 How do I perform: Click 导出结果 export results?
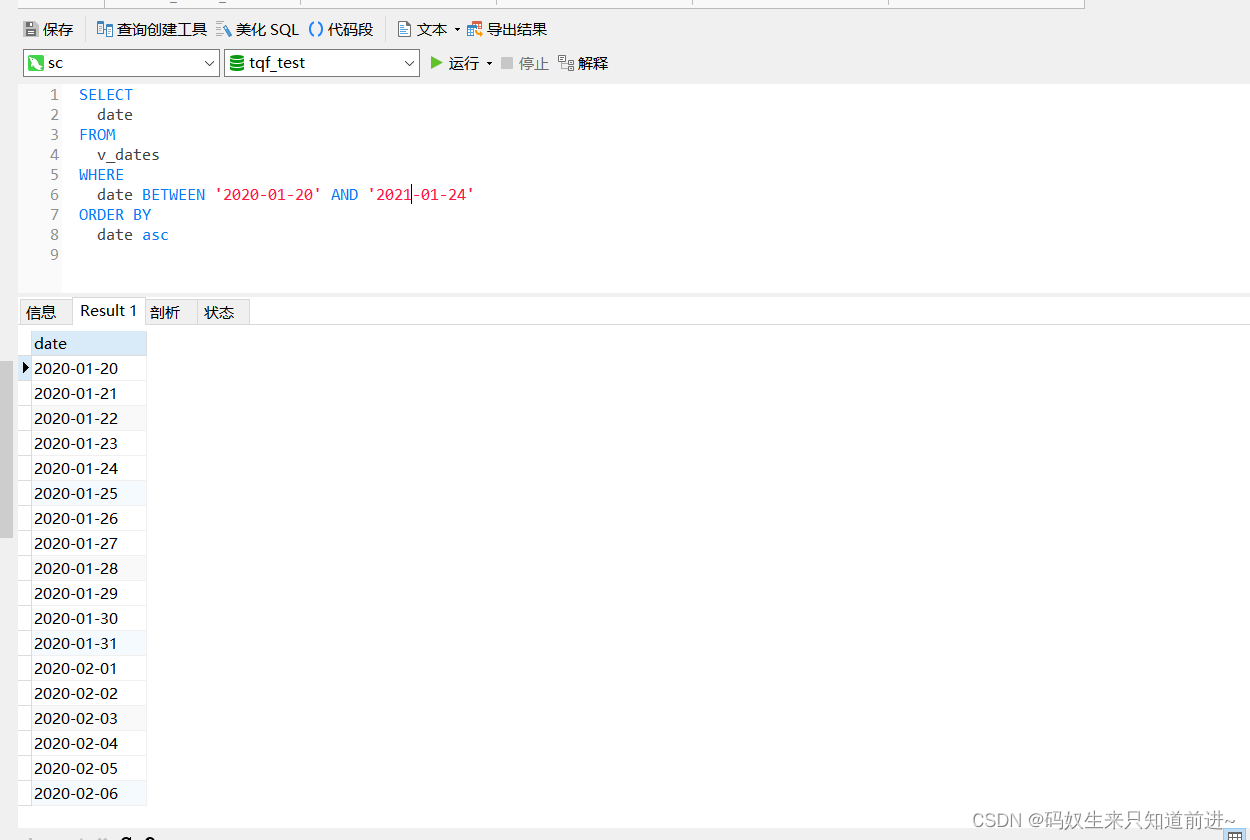[507, 29]
